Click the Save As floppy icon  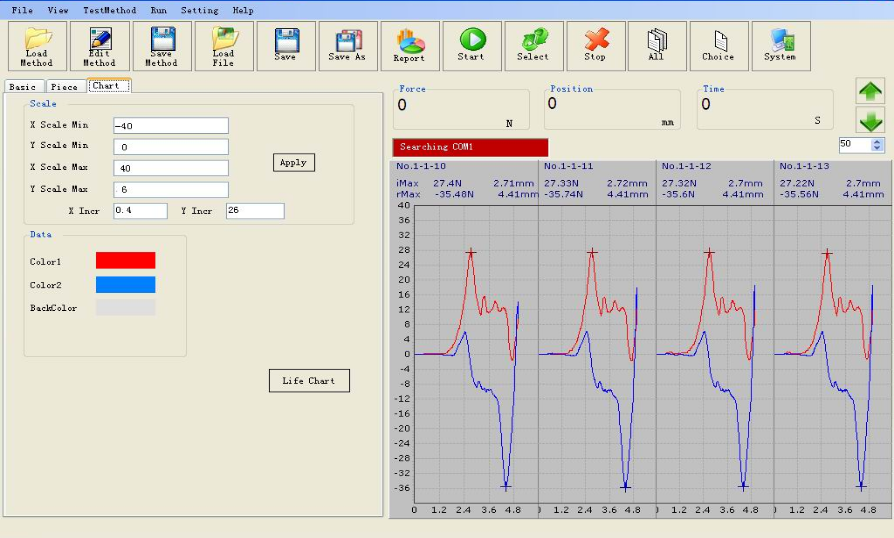pos(347,46)
